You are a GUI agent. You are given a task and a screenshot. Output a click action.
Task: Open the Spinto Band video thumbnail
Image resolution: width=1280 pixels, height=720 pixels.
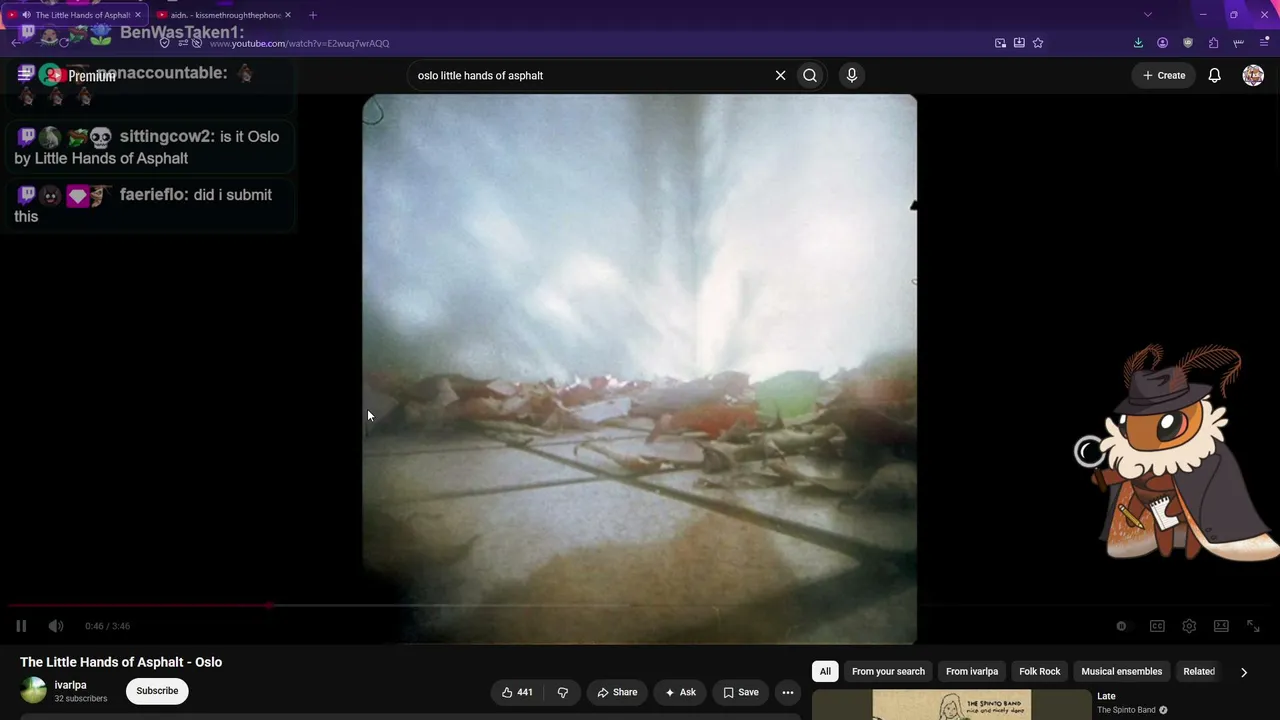pyautogui.click(x=951, y=705)
